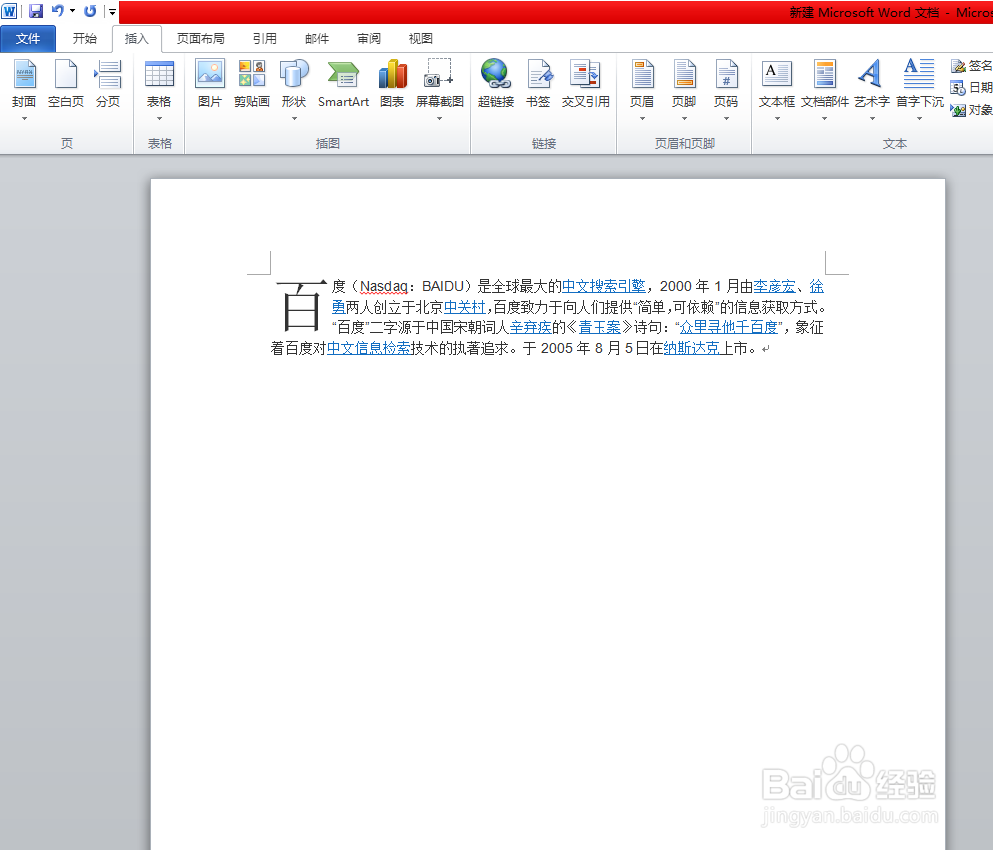Place cursor in text BAIDU

443,286
